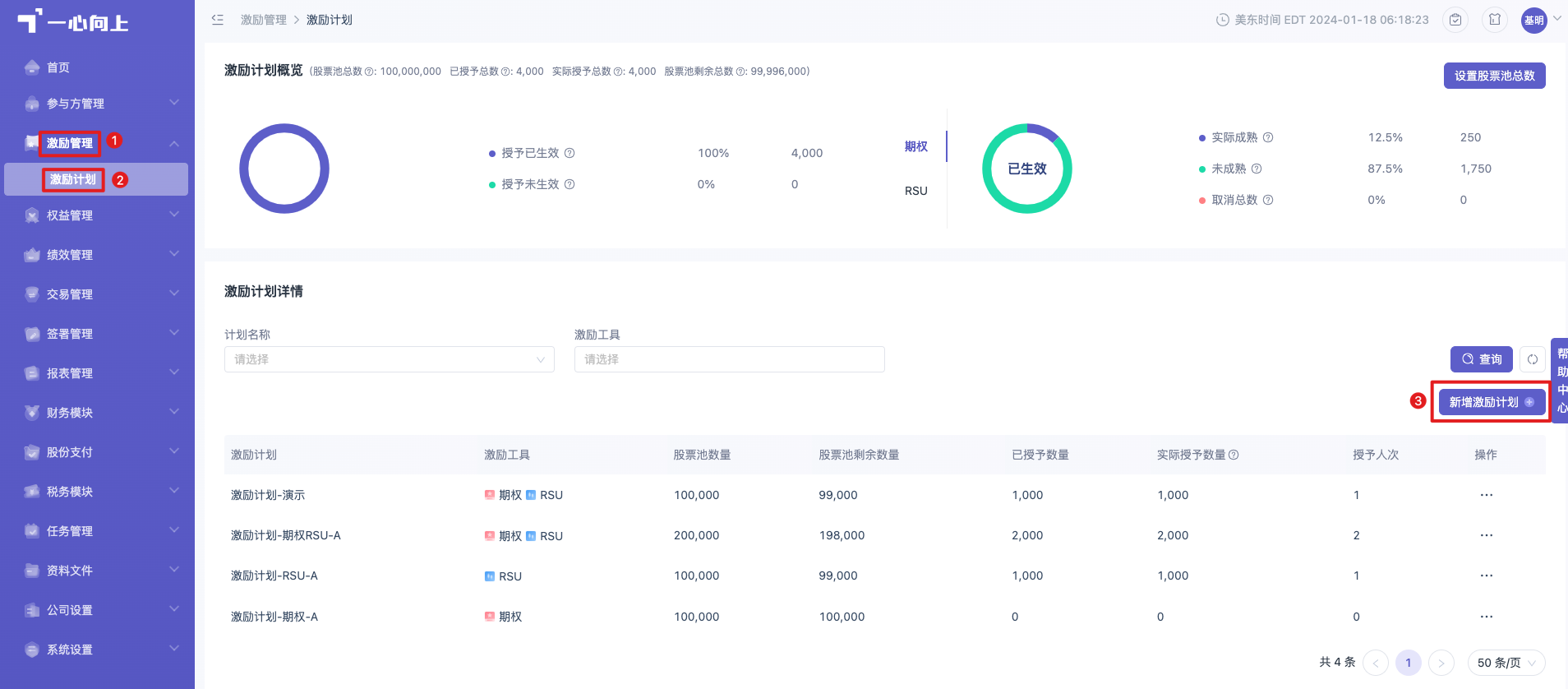Open the 帮助中心 side tab
The height and width of the screenshot is (689, 1568).
[1560, 381]
